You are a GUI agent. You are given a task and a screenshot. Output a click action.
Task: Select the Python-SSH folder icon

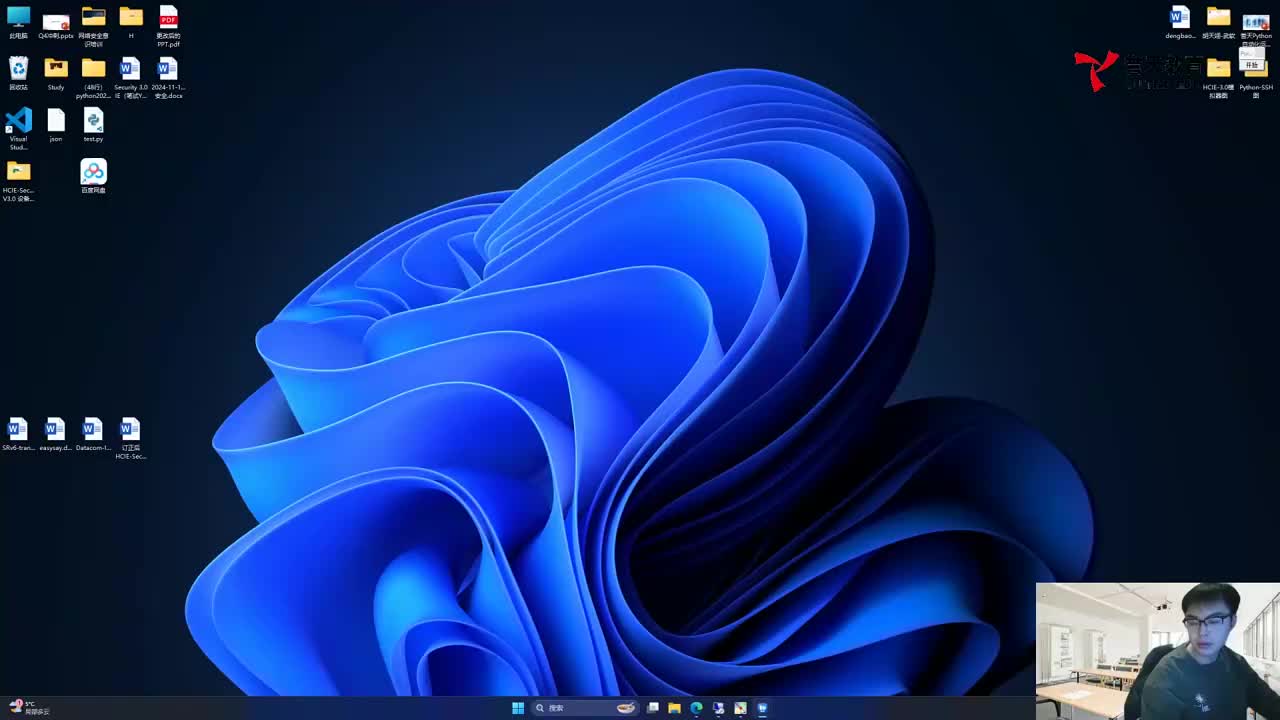1256,80
